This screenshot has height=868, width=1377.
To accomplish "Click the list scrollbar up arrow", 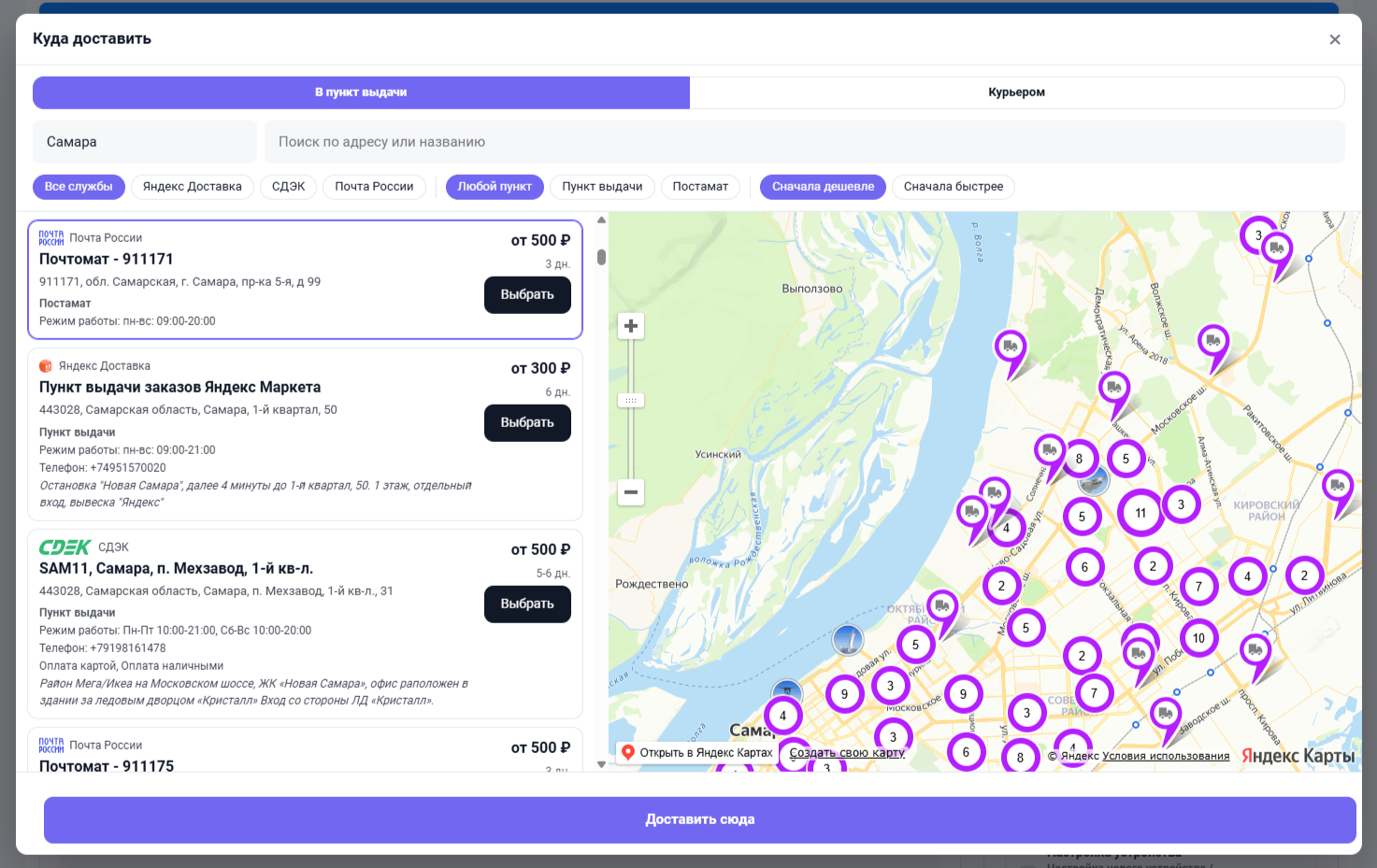I will coord(601,221).
